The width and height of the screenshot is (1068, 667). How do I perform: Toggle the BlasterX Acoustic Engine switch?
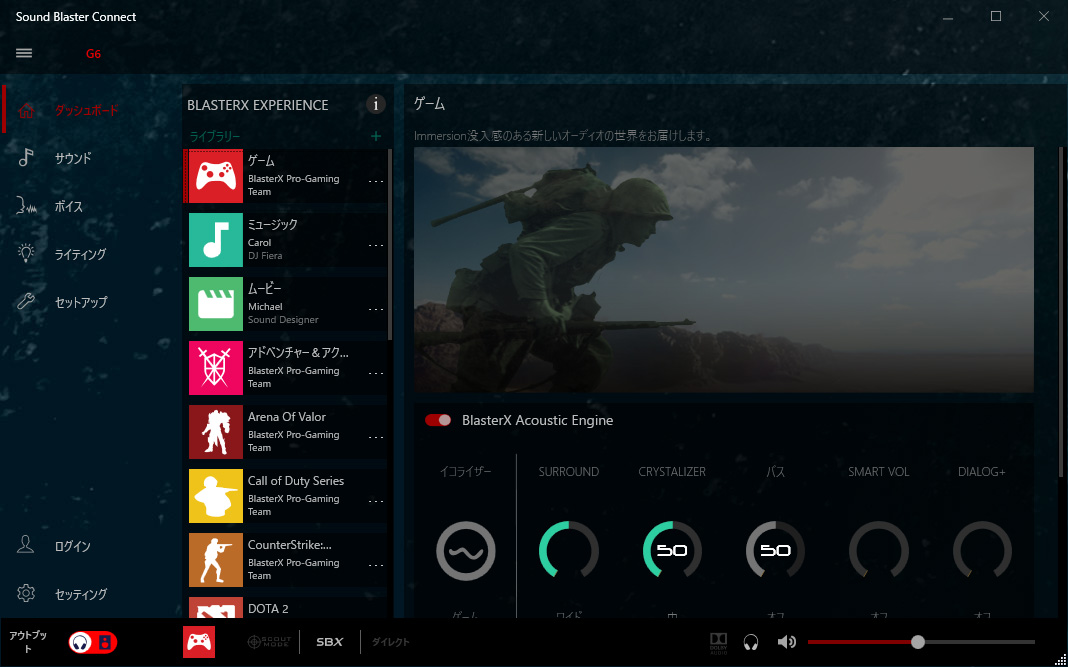[438, 420]
